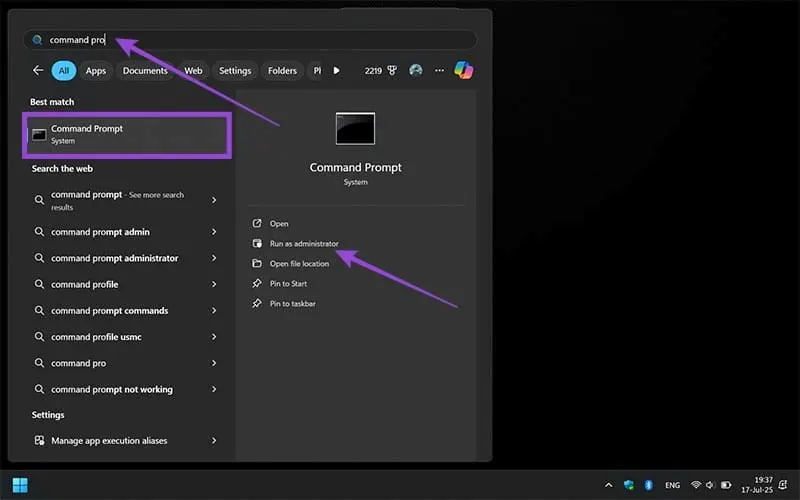Screen dimensions: 800x500
Task: Switch to the Folders filter tab
Action: coord(282,70)
